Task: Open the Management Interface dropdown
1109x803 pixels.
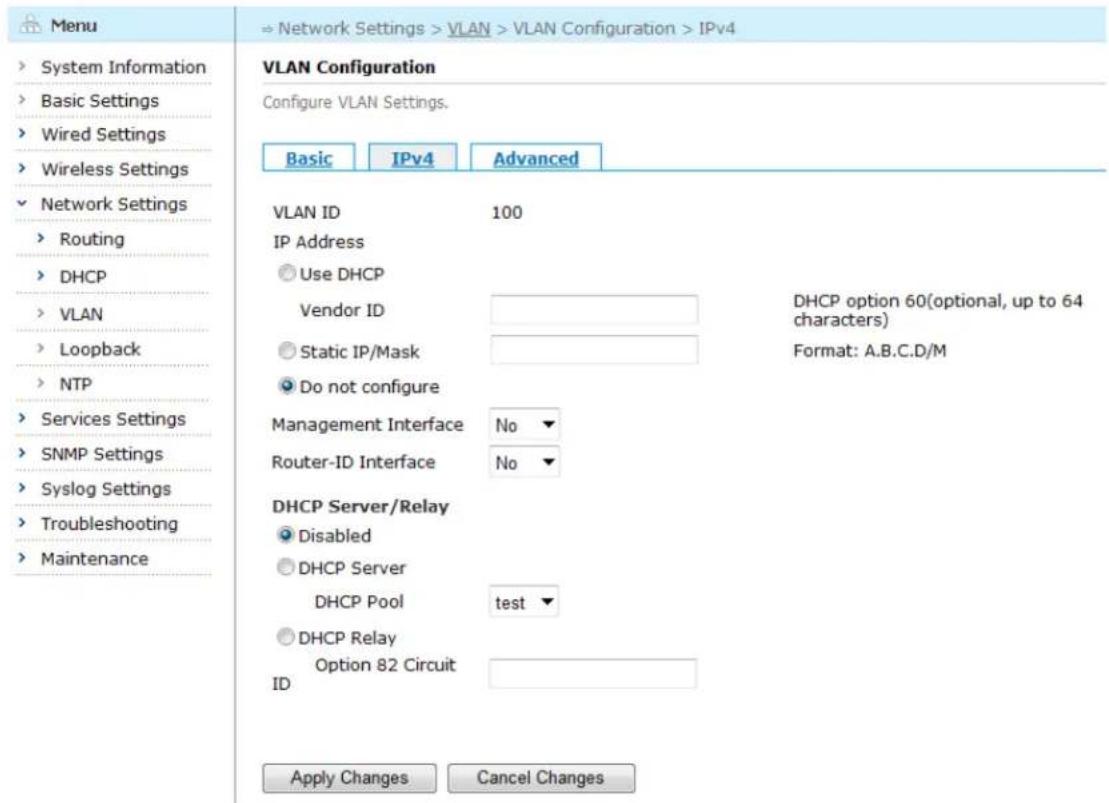Action: 524,424
